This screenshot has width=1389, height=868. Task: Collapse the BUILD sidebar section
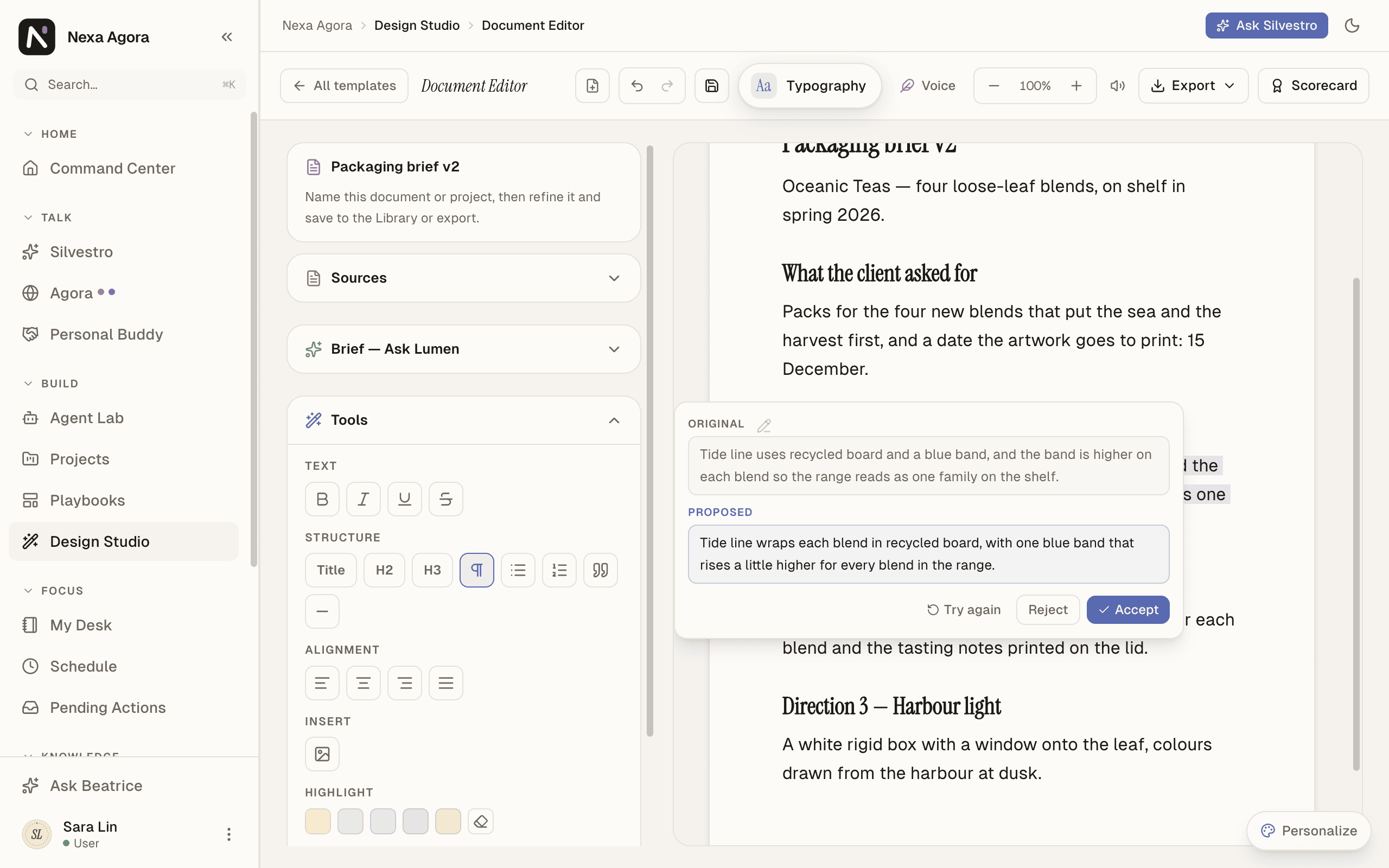pos(50,384)
